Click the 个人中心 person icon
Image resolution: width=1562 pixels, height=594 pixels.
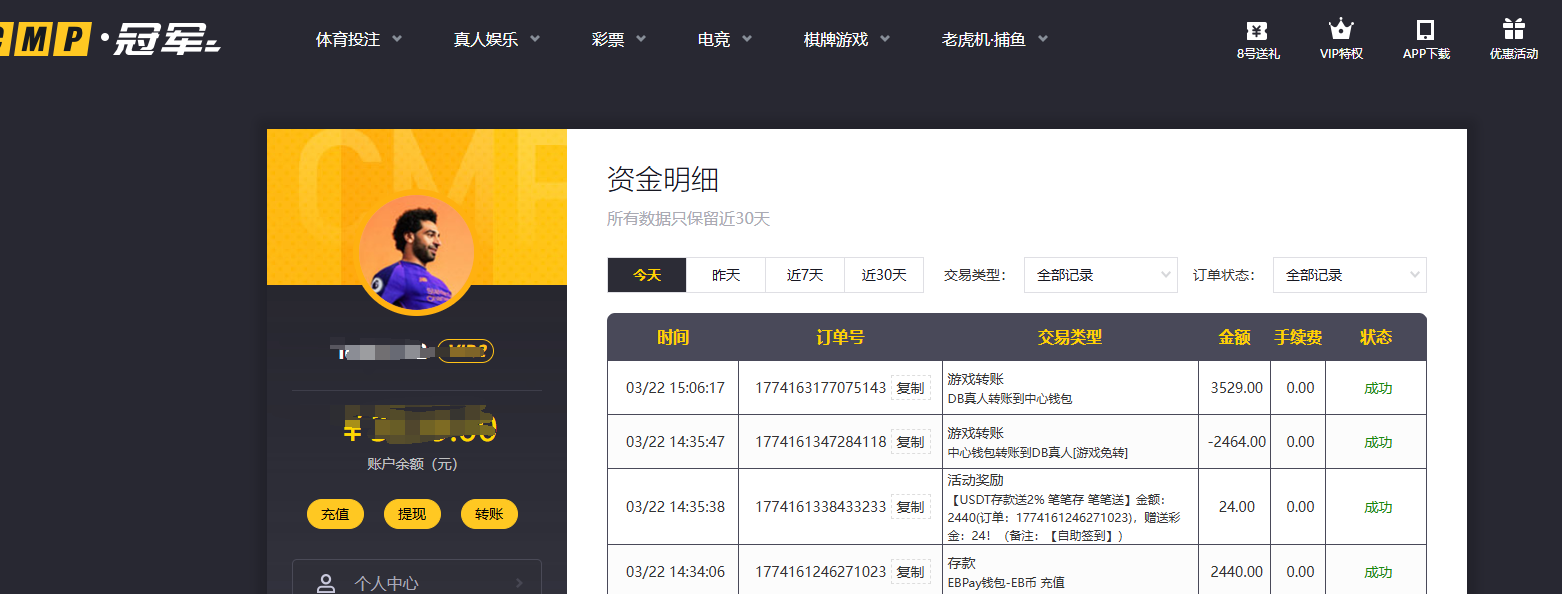coord(325,583)
